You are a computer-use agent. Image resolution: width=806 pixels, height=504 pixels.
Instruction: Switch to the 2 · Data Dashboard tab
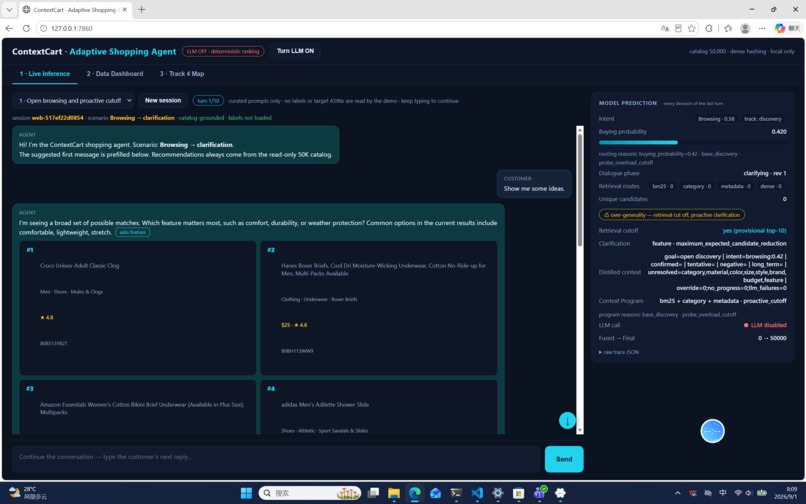click(115, 74)
